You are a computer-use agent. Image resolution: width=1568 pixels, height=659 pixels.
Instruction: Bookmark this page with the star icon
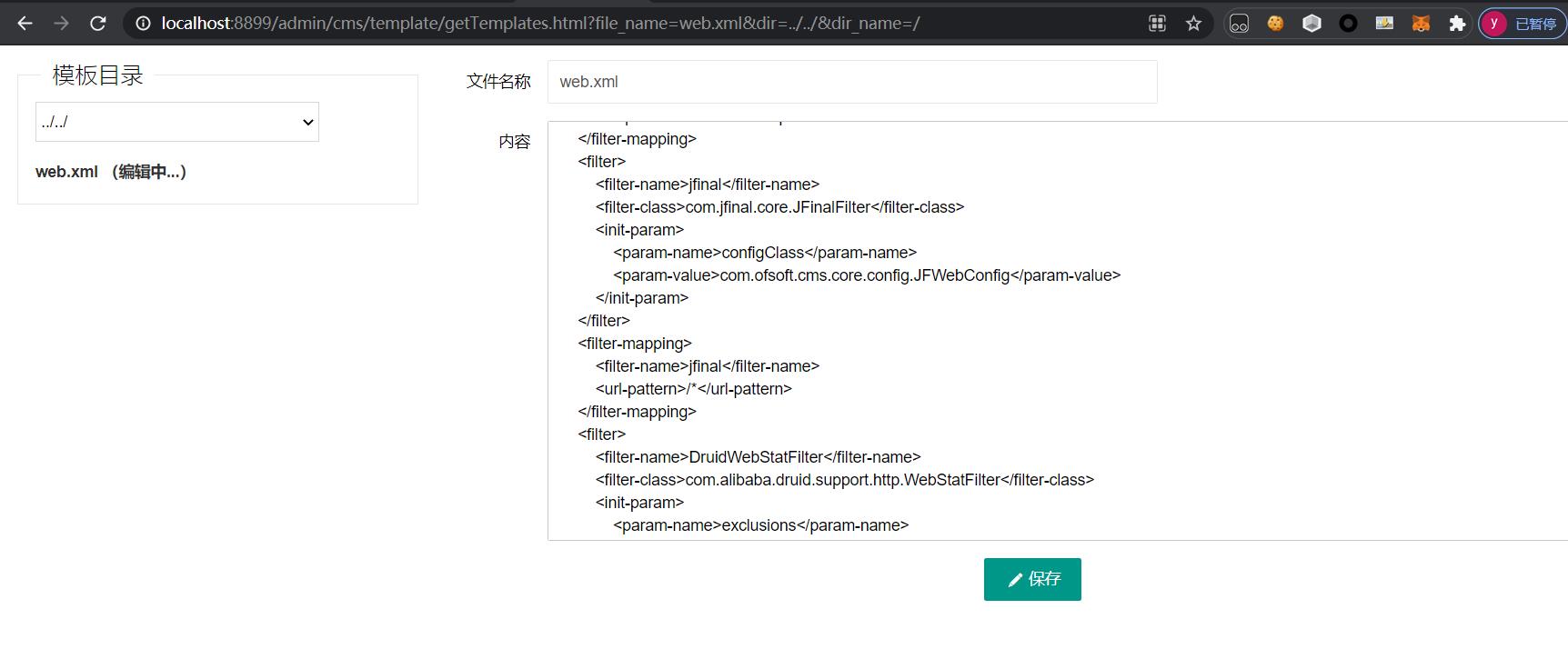click(1193, 24)
